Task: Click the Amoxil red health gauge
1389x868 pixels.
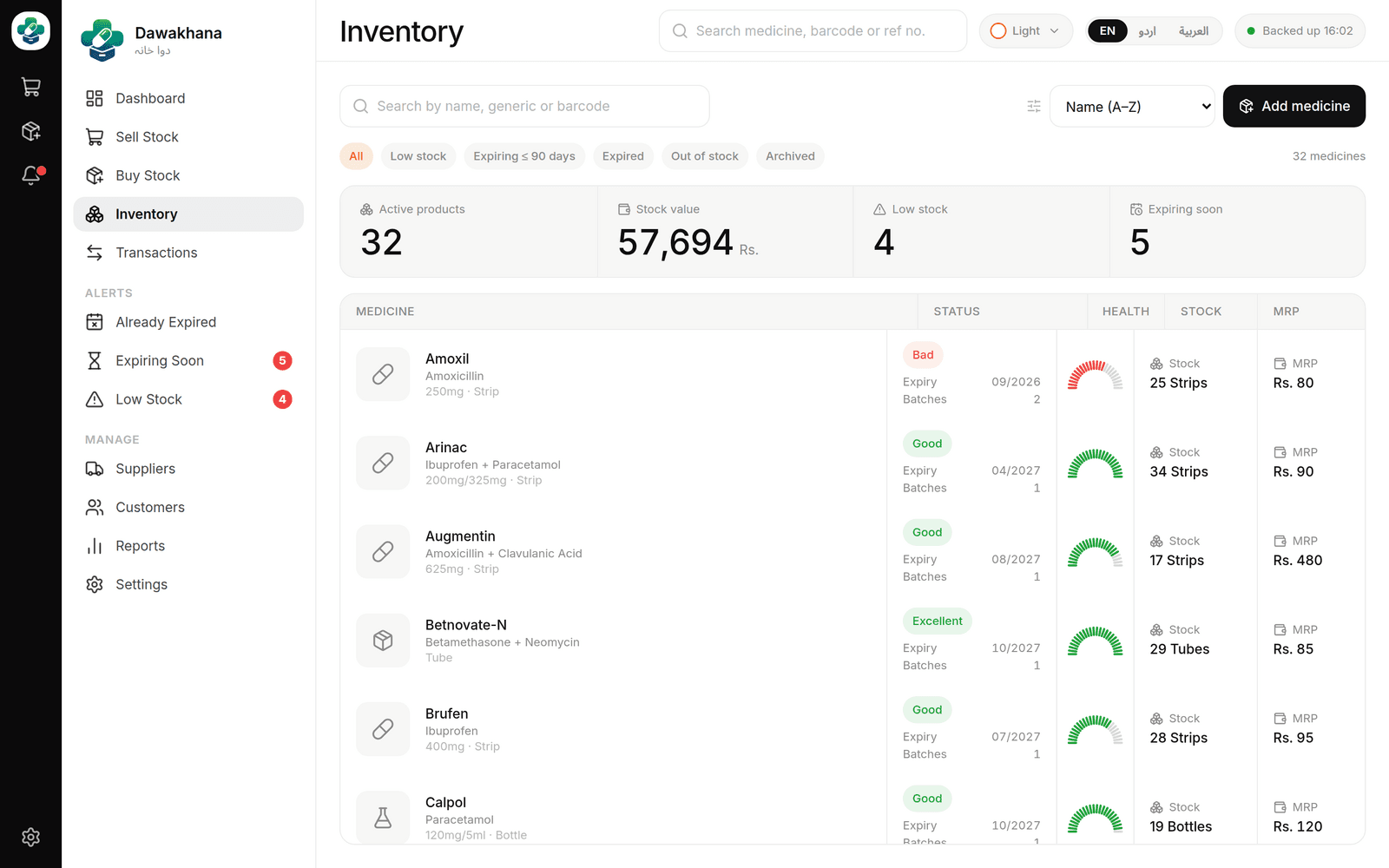Action: (1095, 375)
